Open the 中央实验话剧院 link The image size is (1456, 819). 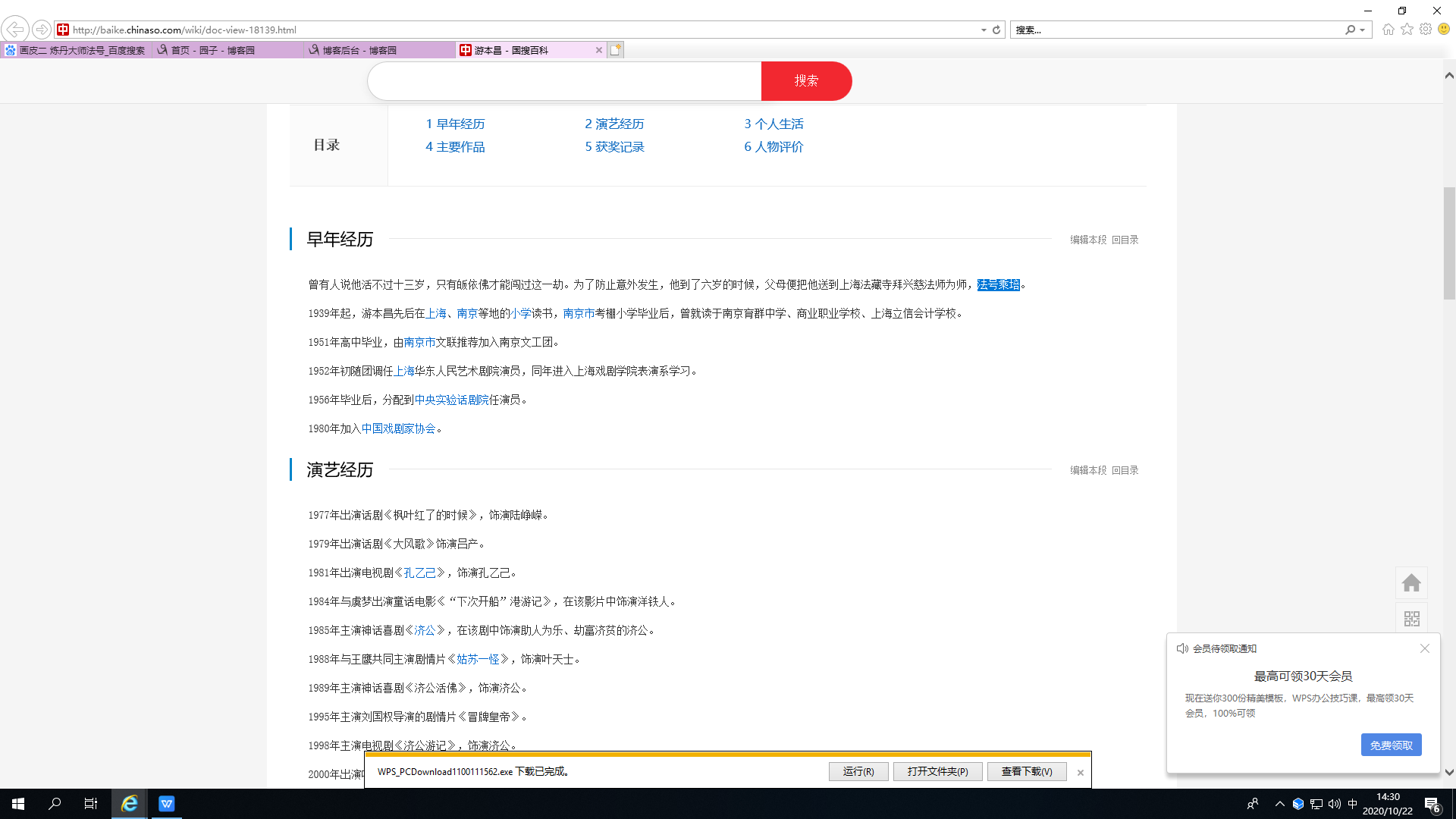coord(451,400)
